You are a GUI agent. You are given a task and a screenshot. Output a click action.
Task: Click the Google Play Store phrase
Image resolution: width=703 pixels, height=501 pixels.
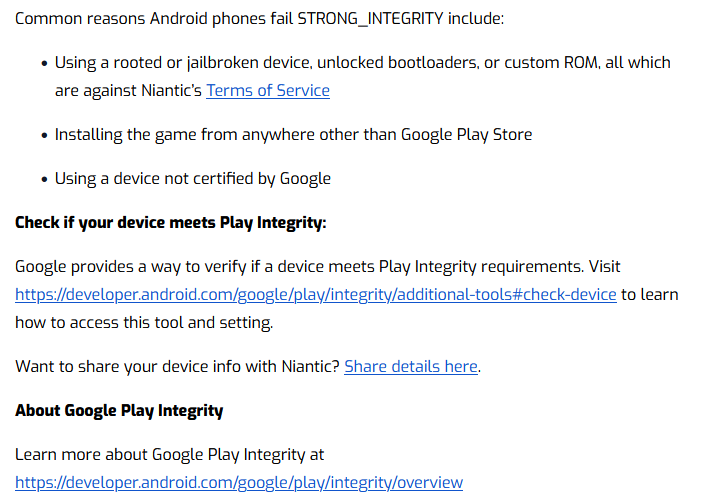coord(466,134)
